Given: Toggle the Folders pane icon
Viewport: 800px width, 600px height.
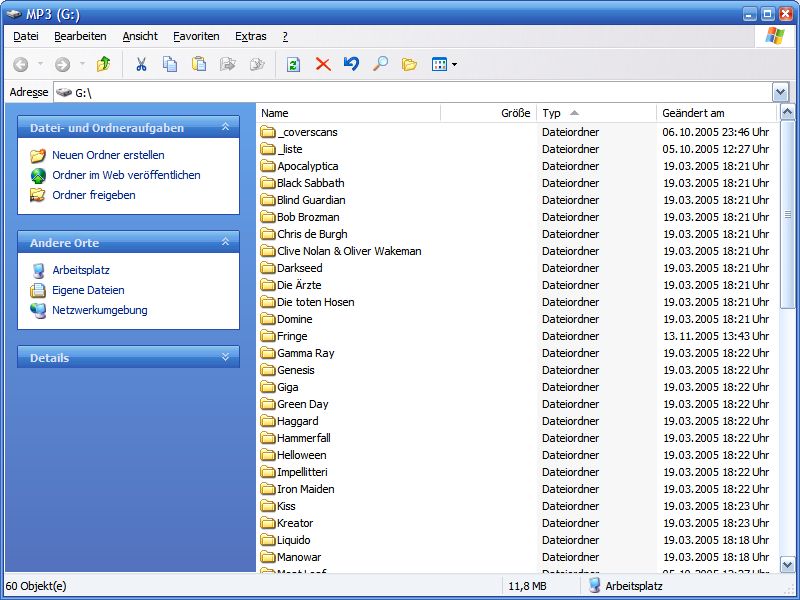Looking at the screenshot, I should 409,64.
